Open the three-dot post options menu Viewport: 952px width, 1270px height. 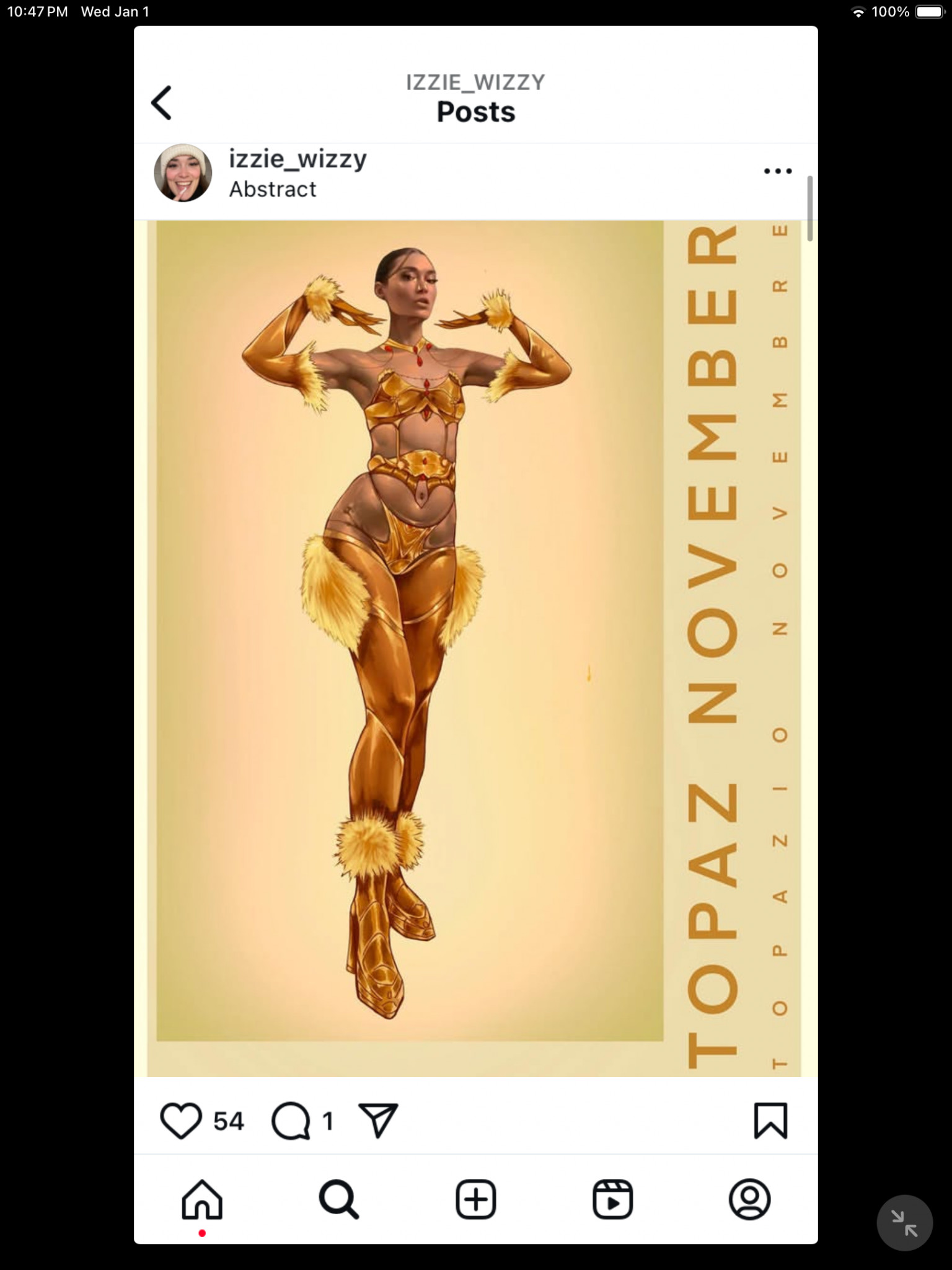click(778, 171)
